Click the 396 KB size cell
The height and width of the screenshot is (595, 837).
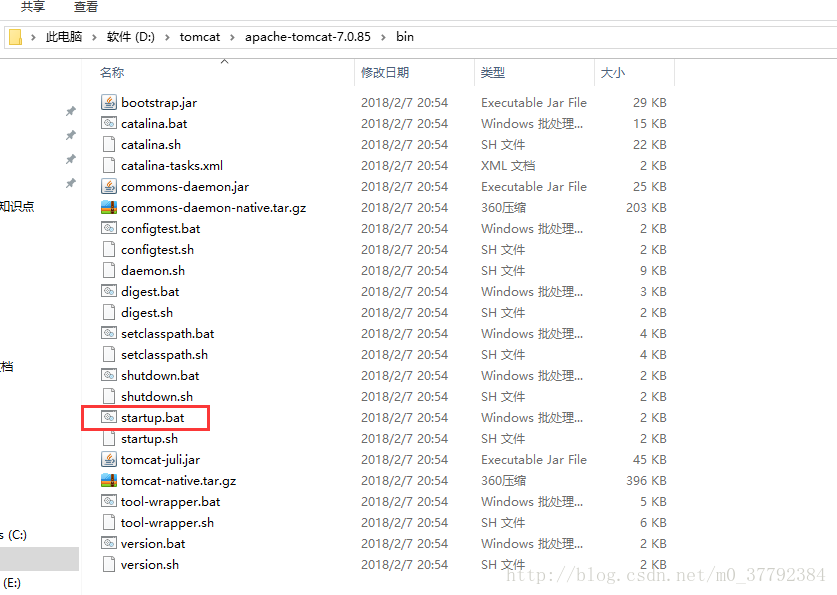tap(646, 480)
